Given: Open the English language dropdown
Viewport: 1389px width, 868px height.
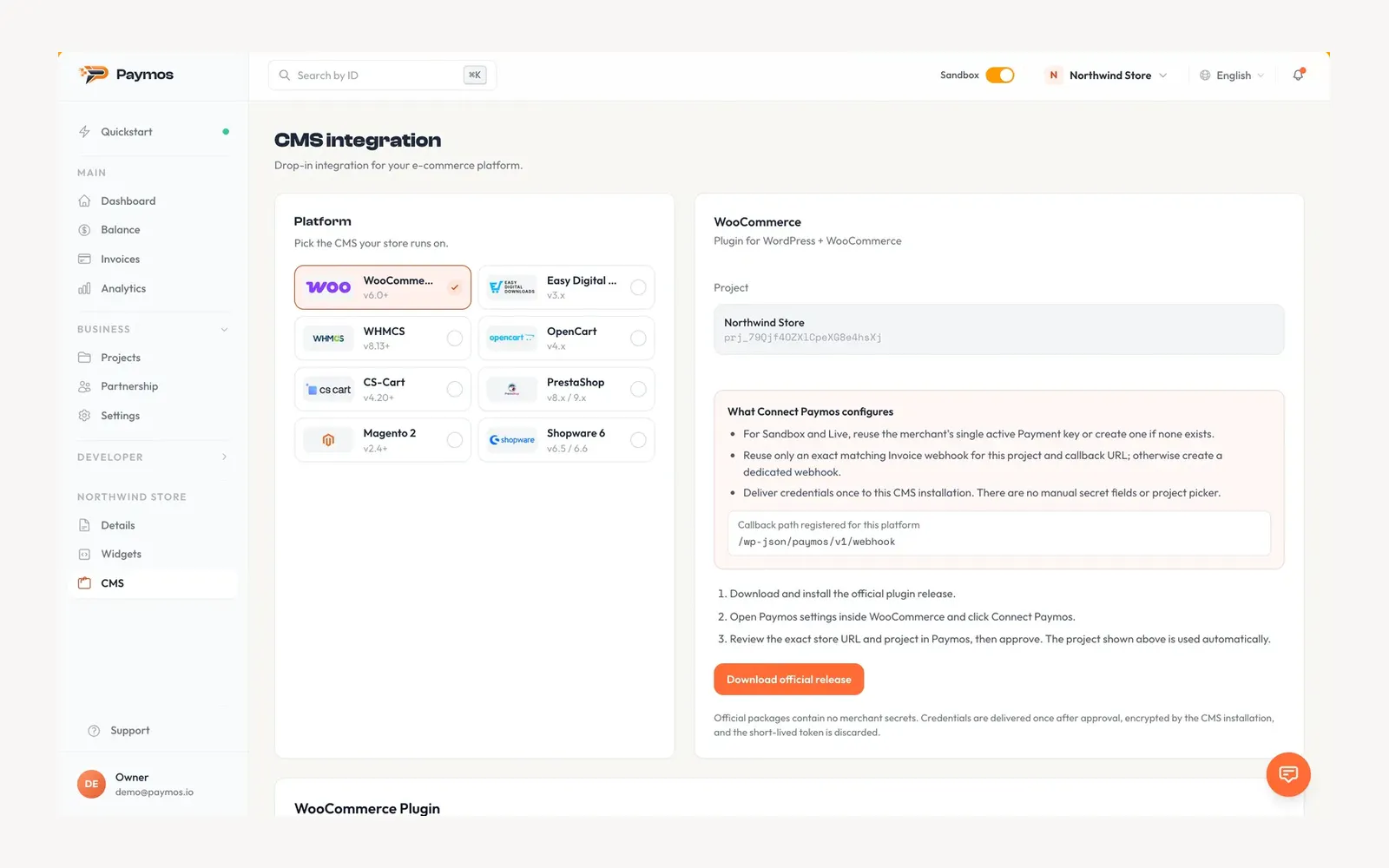Looking at the screenshot, I should point(1232,76).
